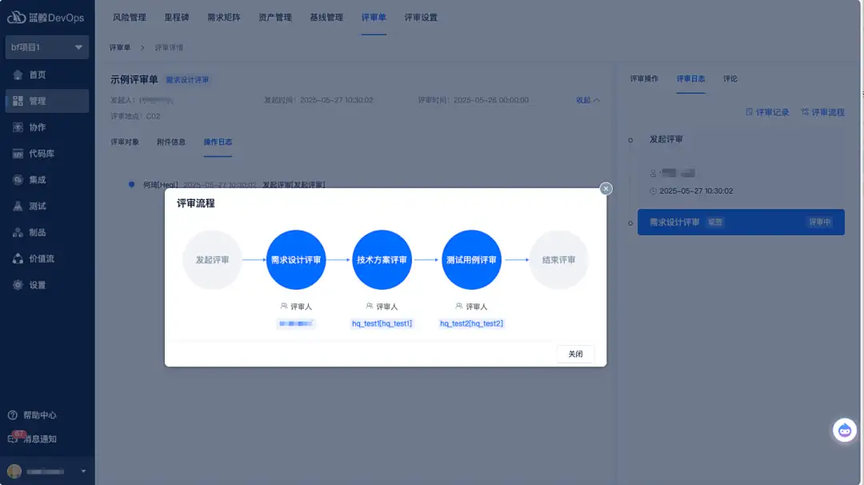Close the 评审流程 dialog with the X

coord(606,189)
